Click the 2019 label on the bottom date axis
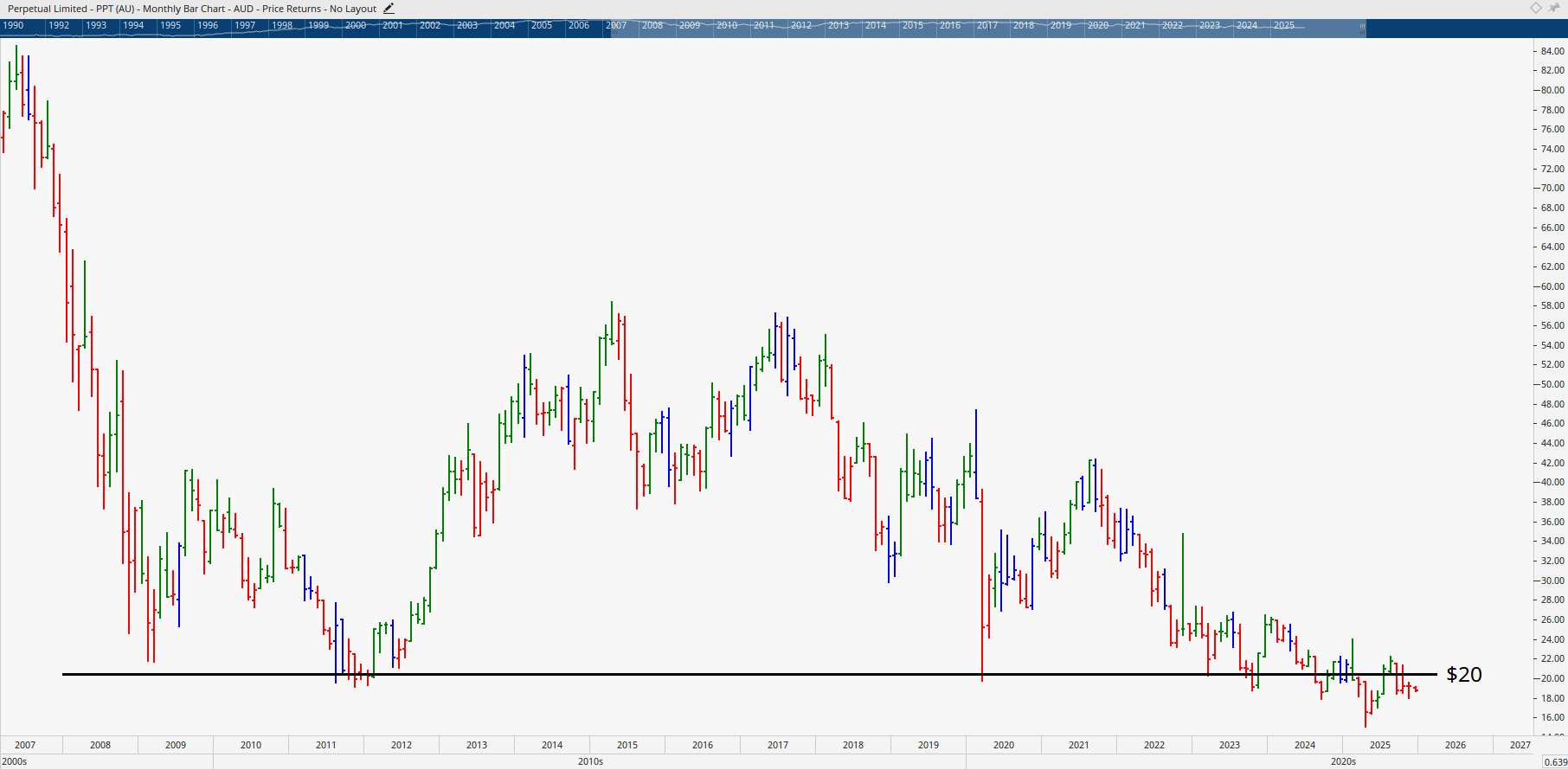The width and height of the screenshot is (1568, 770). coord(929,745)
